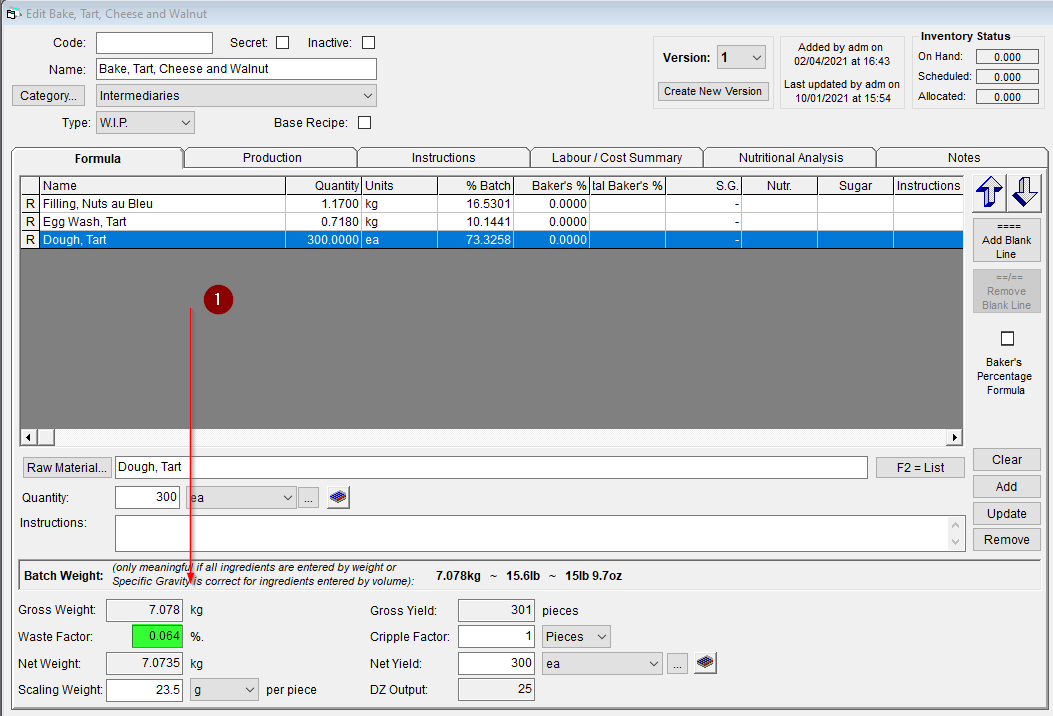Open the Type W.I.P. dropdown
Image resolution: width=1053 pixels, height=716 pixels.
[x=146, y=123]
